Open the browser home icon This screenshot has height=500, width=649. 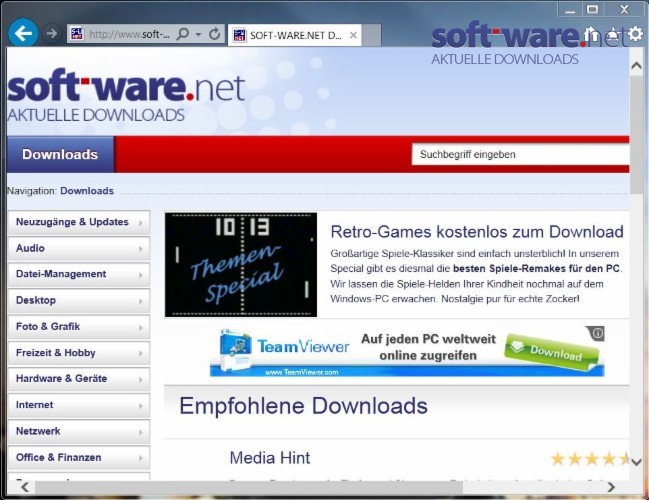592,34
